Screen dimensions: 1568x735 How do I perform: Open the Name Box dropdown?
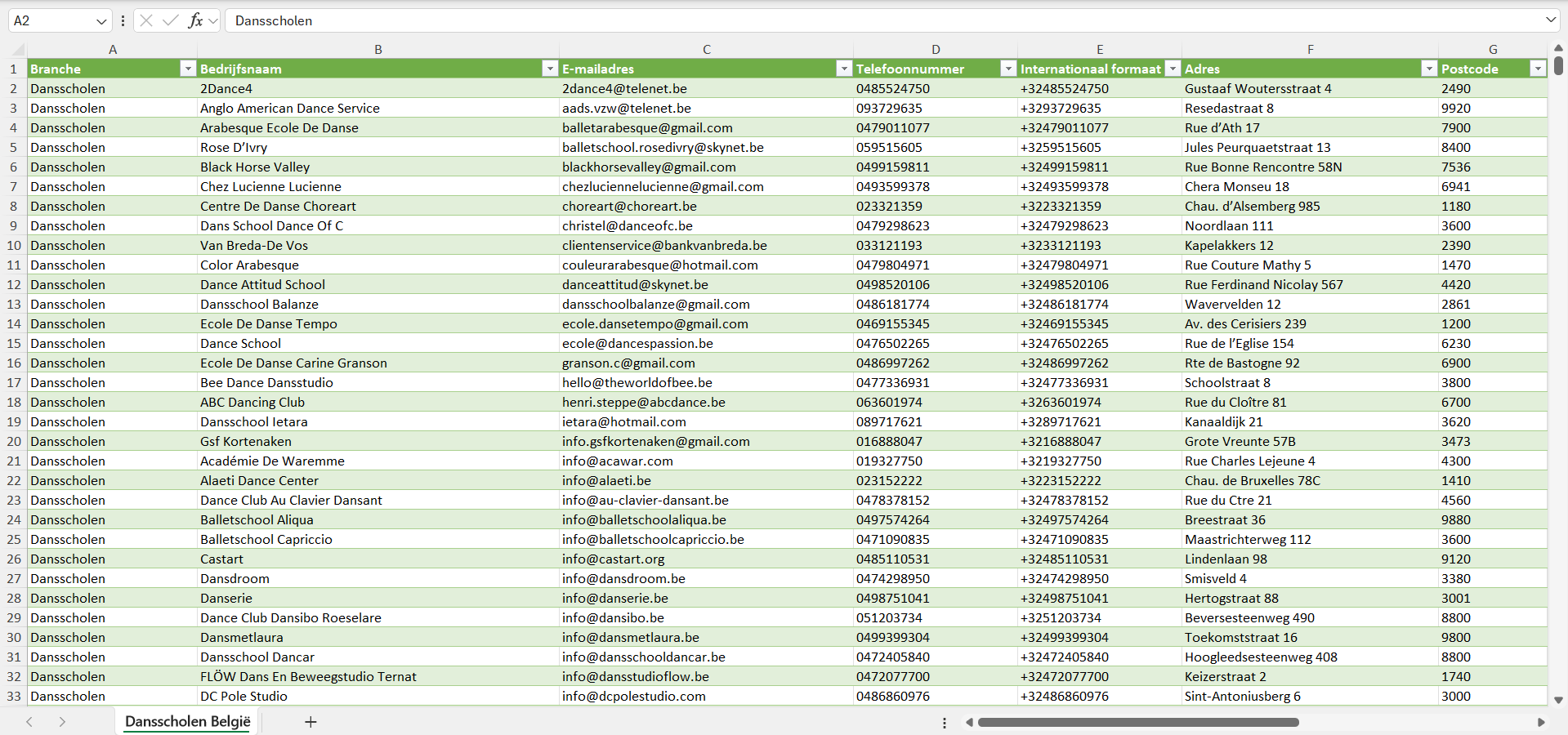(x=101, y=21)
